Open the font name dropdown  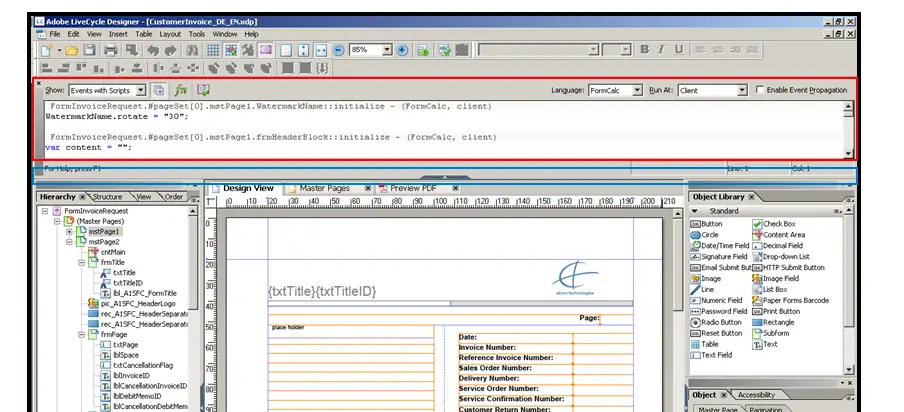[593, 50]
